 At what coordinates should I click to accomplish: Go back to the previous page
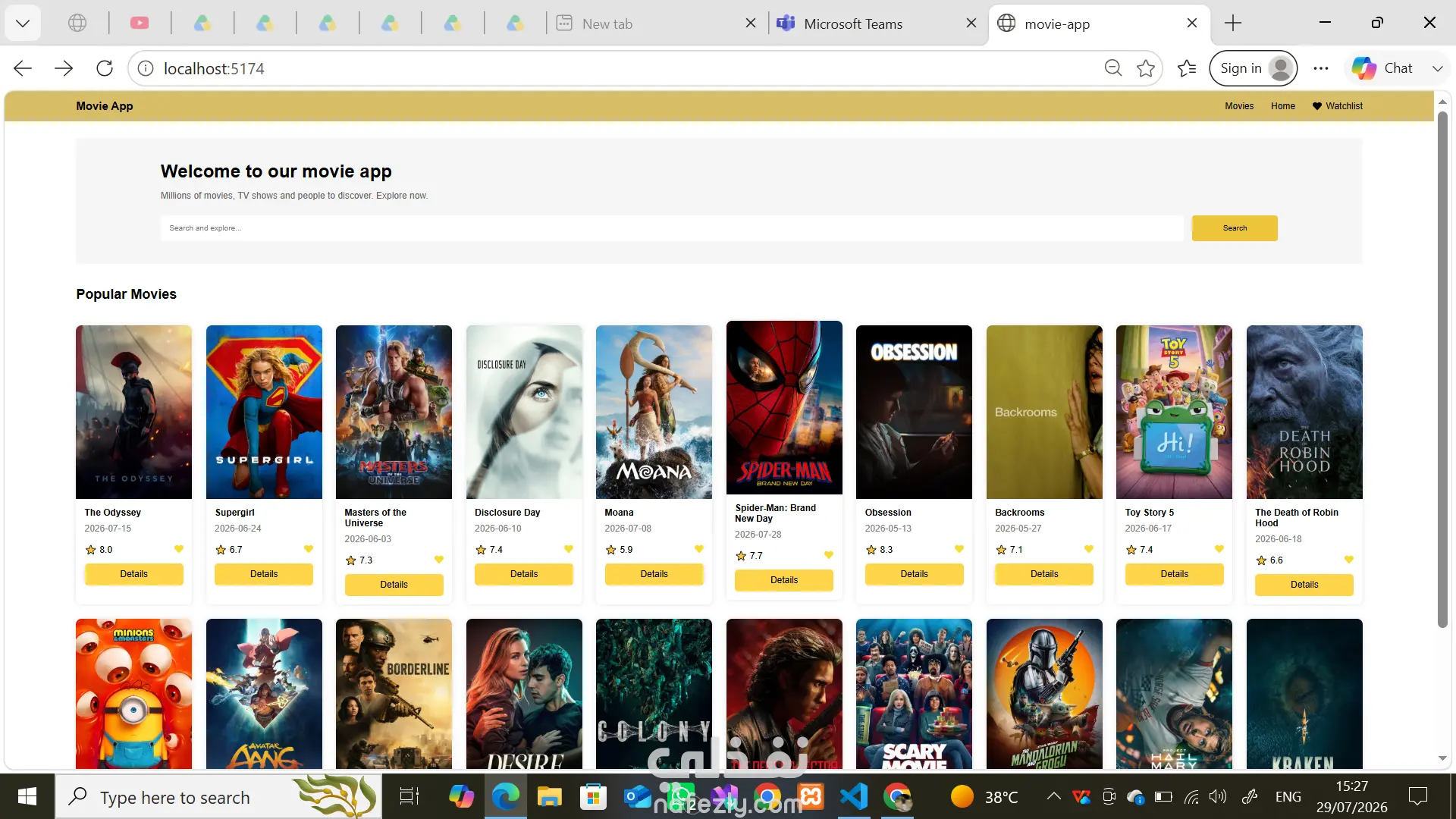click(23, 68)
